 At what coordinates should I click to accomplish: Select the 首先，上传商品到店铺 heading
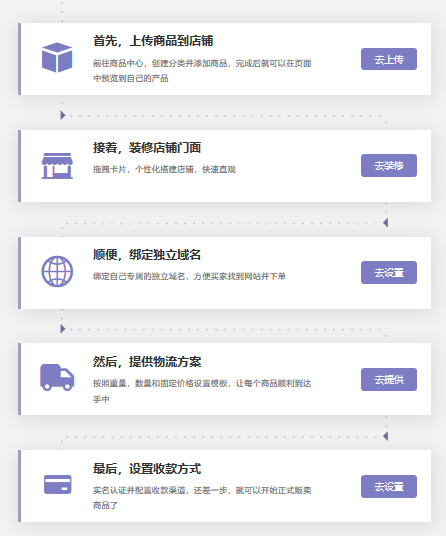click(153, 41)
